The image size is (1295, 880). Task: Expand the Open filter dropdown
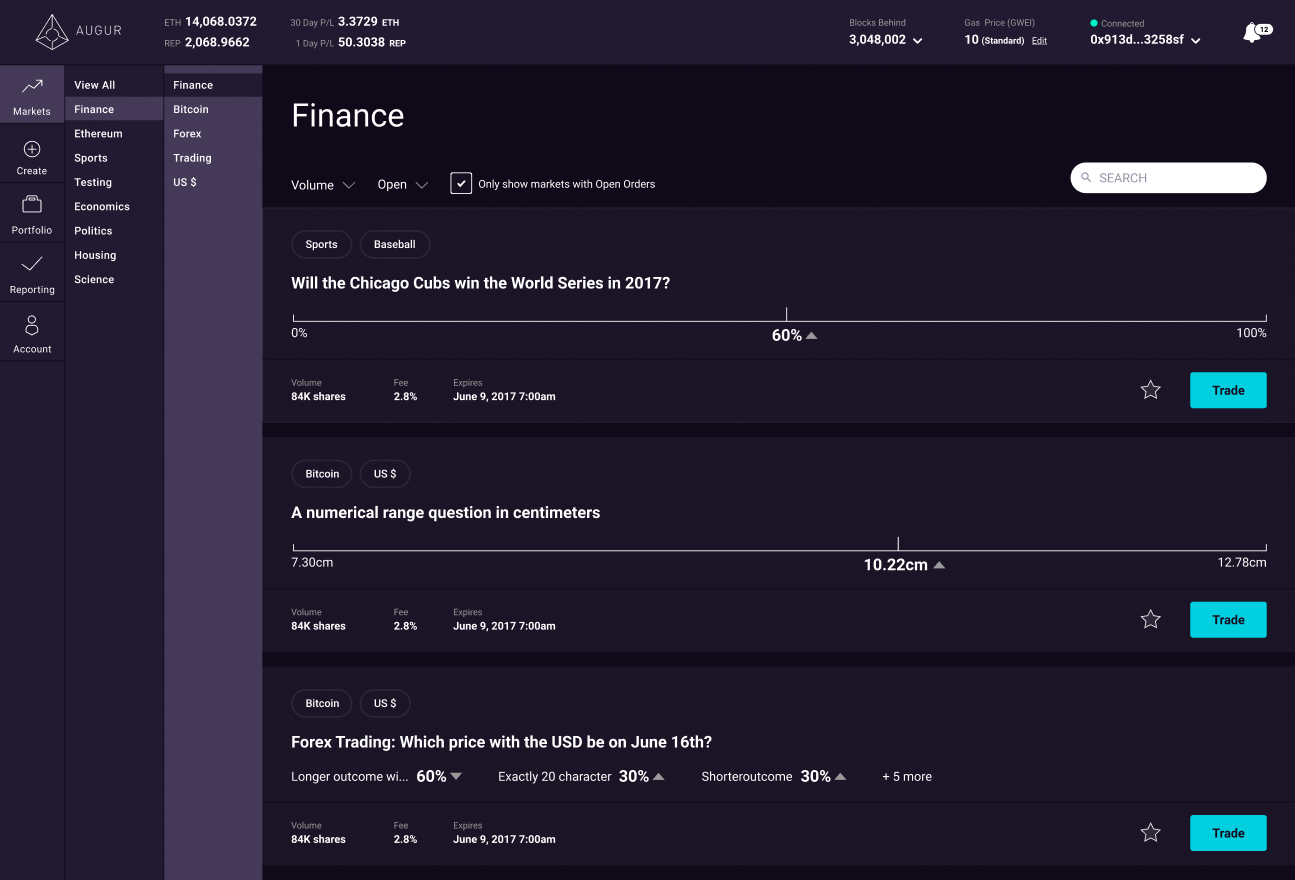[x=402, y=184]
